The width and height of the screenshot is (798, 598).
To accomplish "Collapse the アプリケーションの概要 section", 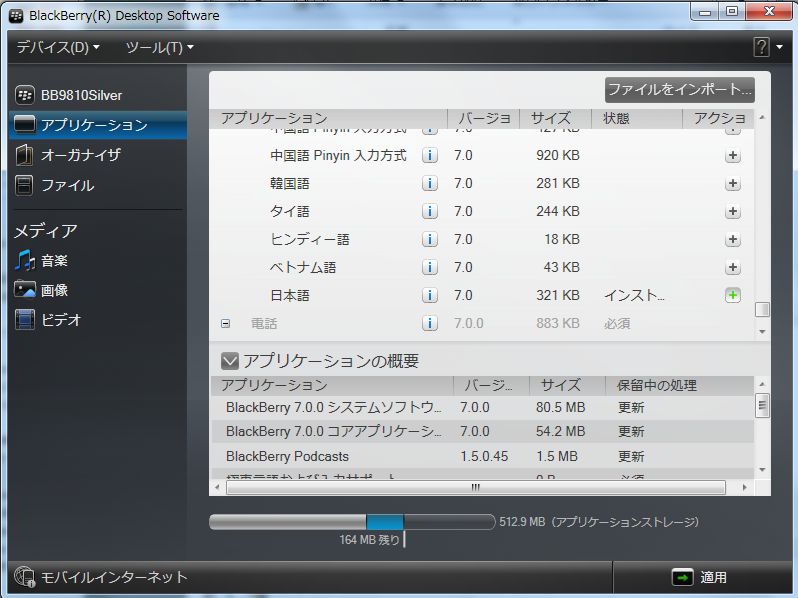I will [x=230, y=361].
